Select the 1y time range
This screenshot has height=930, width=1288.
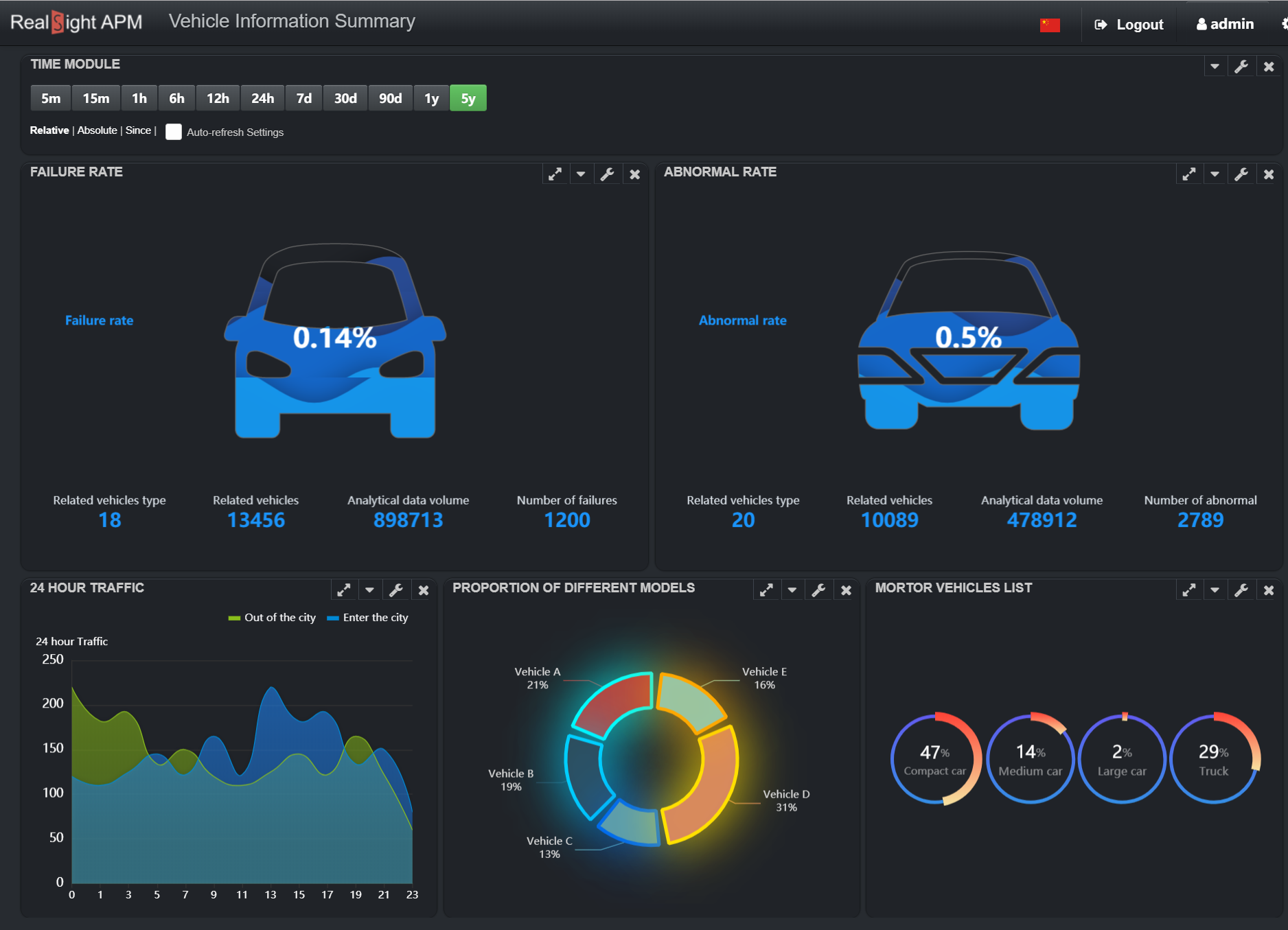click(x=431, y=98)
